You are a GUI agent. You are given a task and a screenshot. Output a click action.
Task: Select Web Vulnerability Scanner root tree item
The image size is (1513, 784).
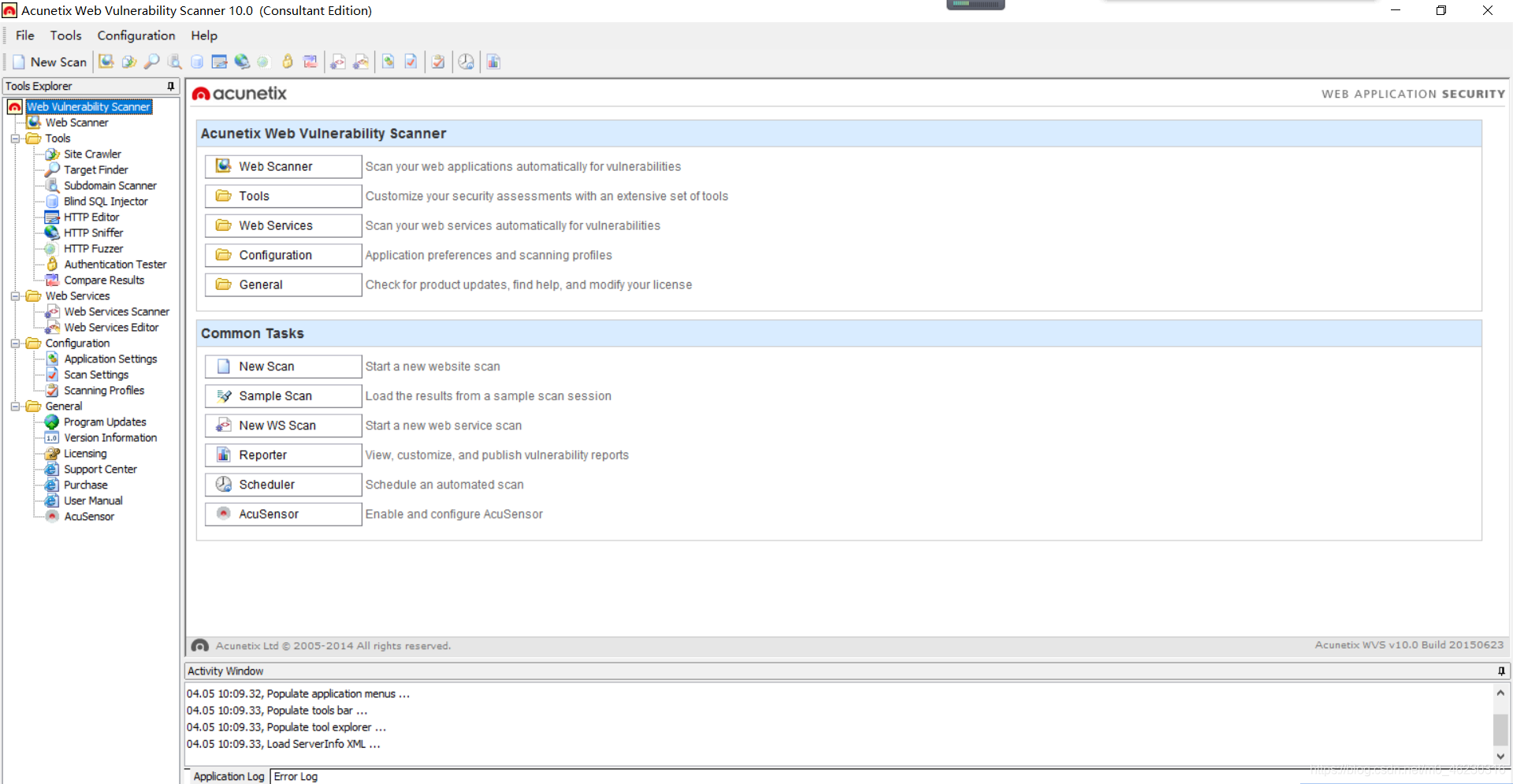tap(88, 107)
